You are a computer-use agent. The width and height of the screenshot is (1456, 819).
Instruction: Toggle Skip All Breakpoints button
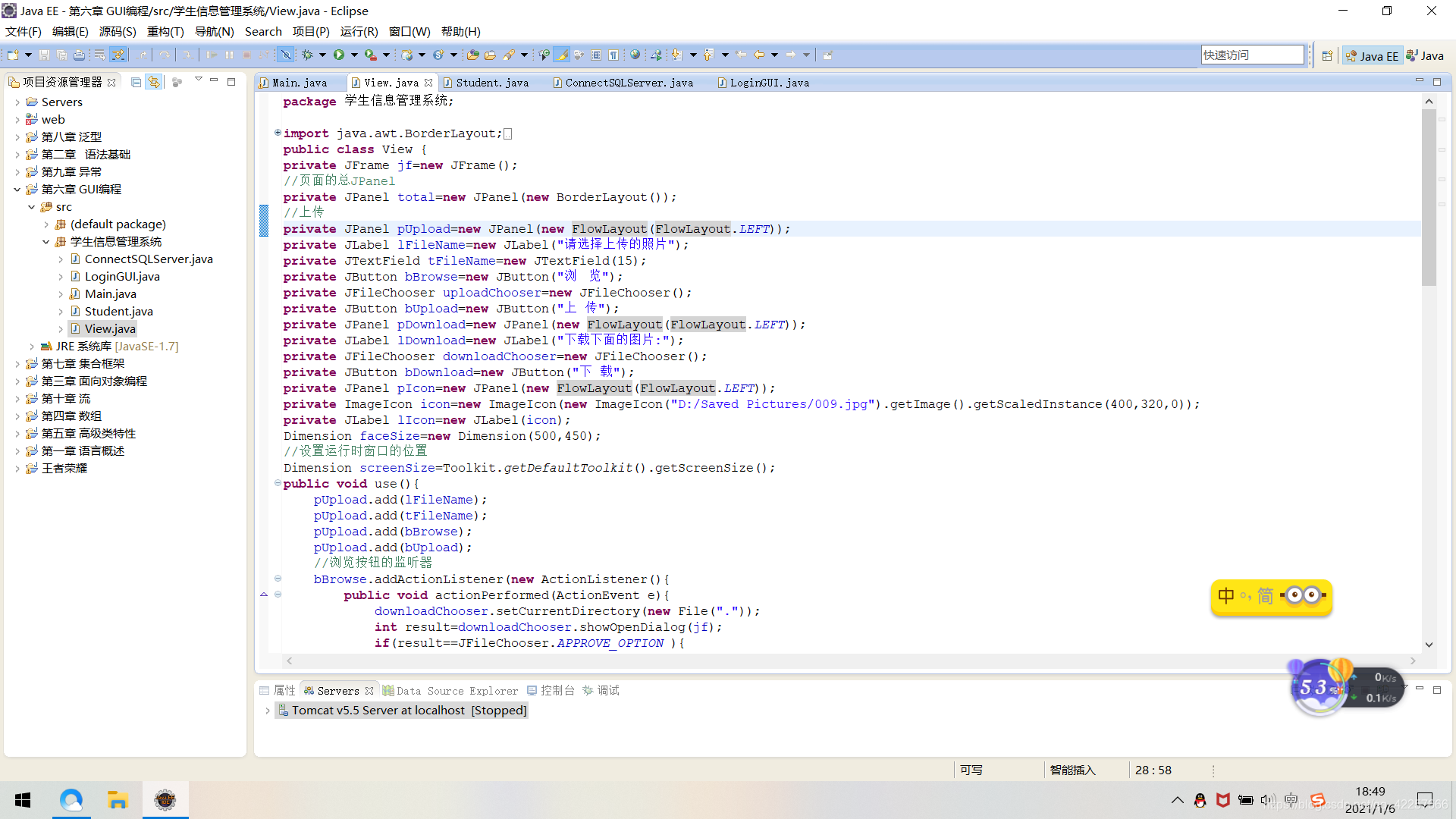click(x=285, y=55)
